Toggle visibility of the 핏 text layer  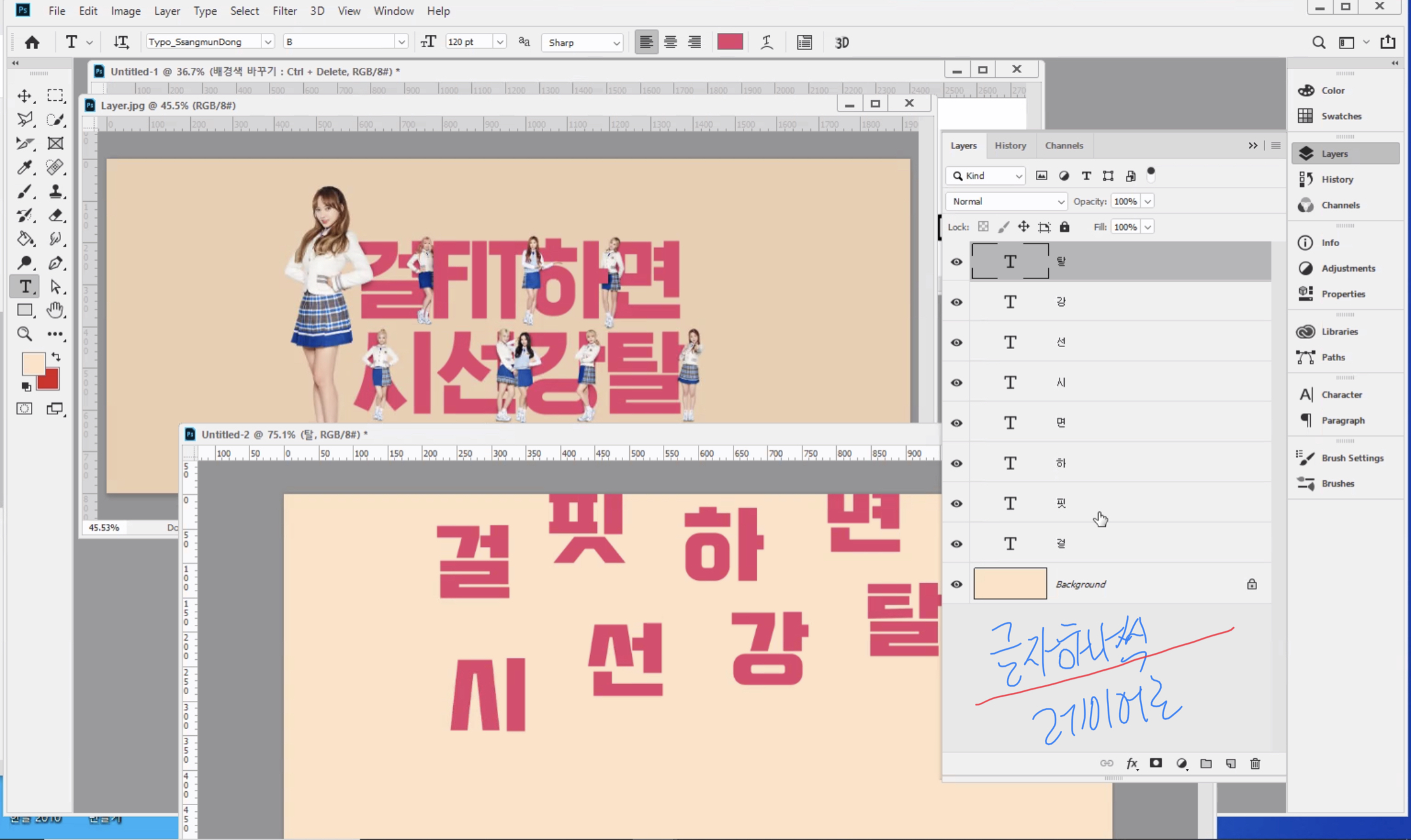point(956,504)
